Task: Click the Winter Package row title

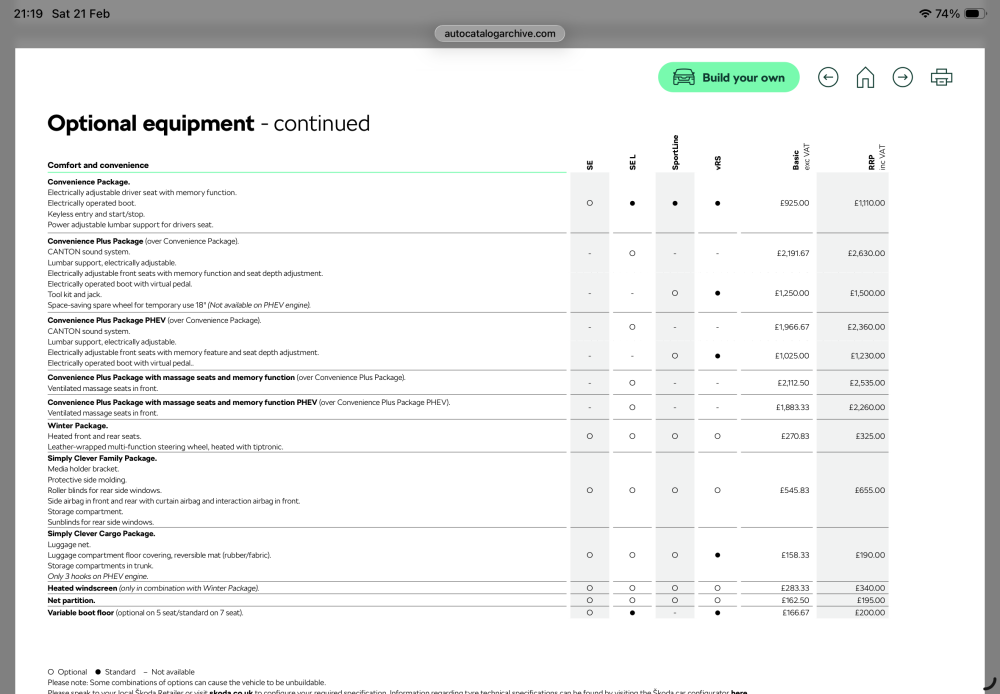Action: pos(78,425)
